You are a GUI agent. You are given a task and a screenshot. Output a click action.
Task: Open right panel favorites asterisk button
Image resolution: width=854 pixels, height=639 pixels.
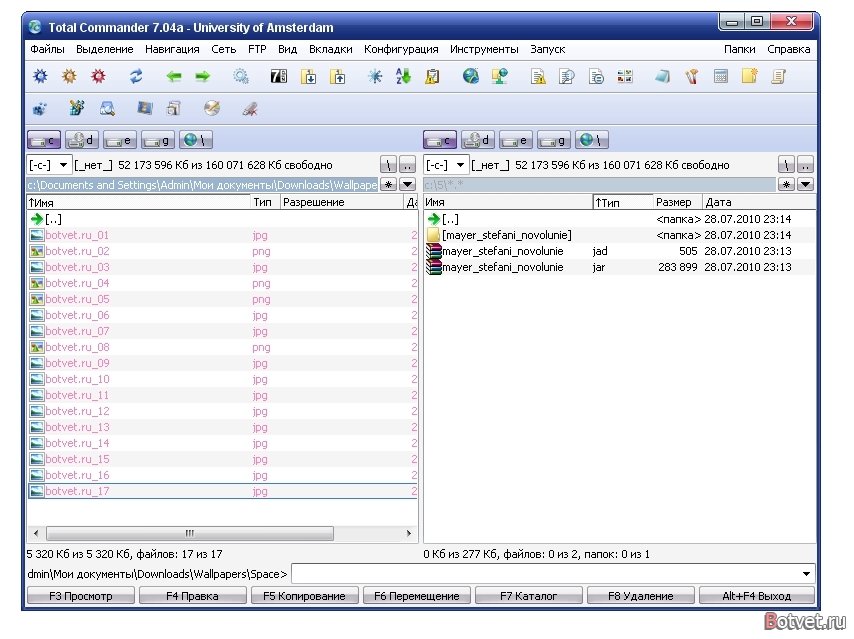click(786, 185)
